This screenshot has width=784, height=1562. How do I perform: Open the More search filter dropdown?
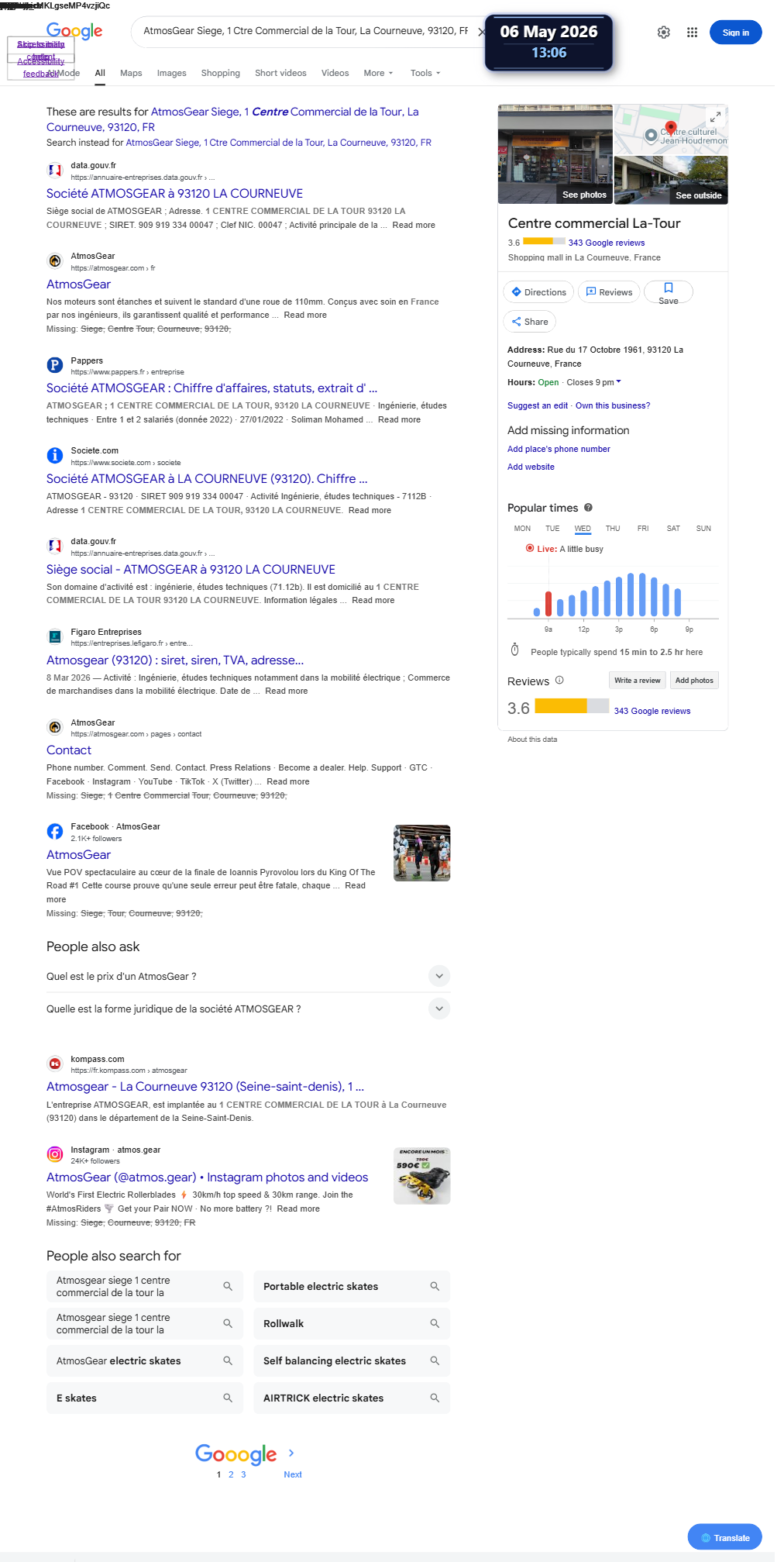click(x=378, y=73)
